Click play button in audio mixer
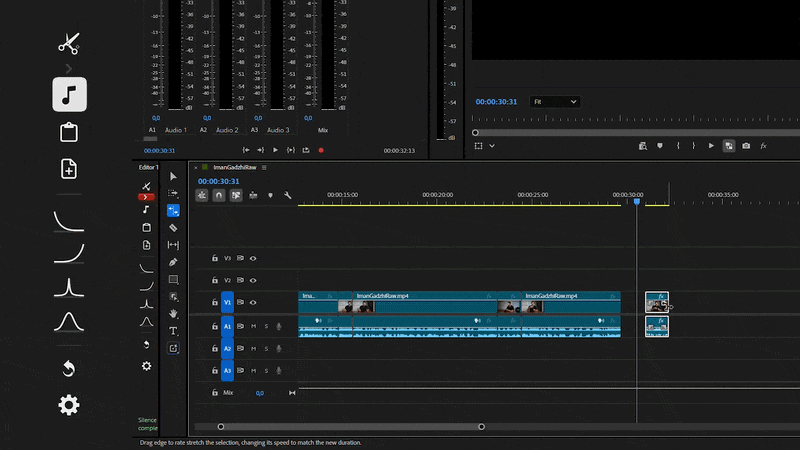Image resolution: width=800 pixels, height=450 pixels. [x=276, y=151]
